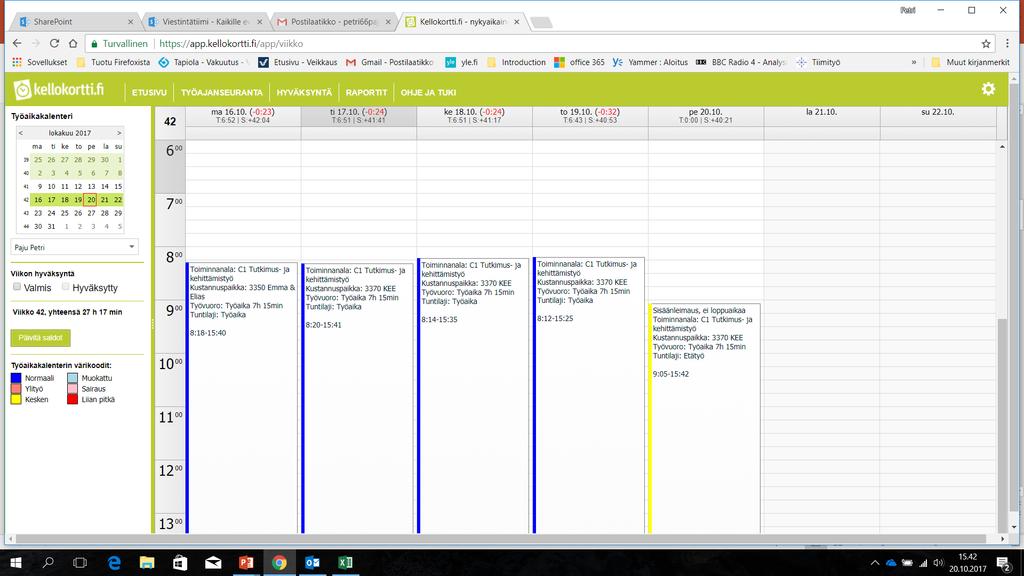1024x576 pixels.
Task: Select day 31 in mini calendar
Action: 52,227
